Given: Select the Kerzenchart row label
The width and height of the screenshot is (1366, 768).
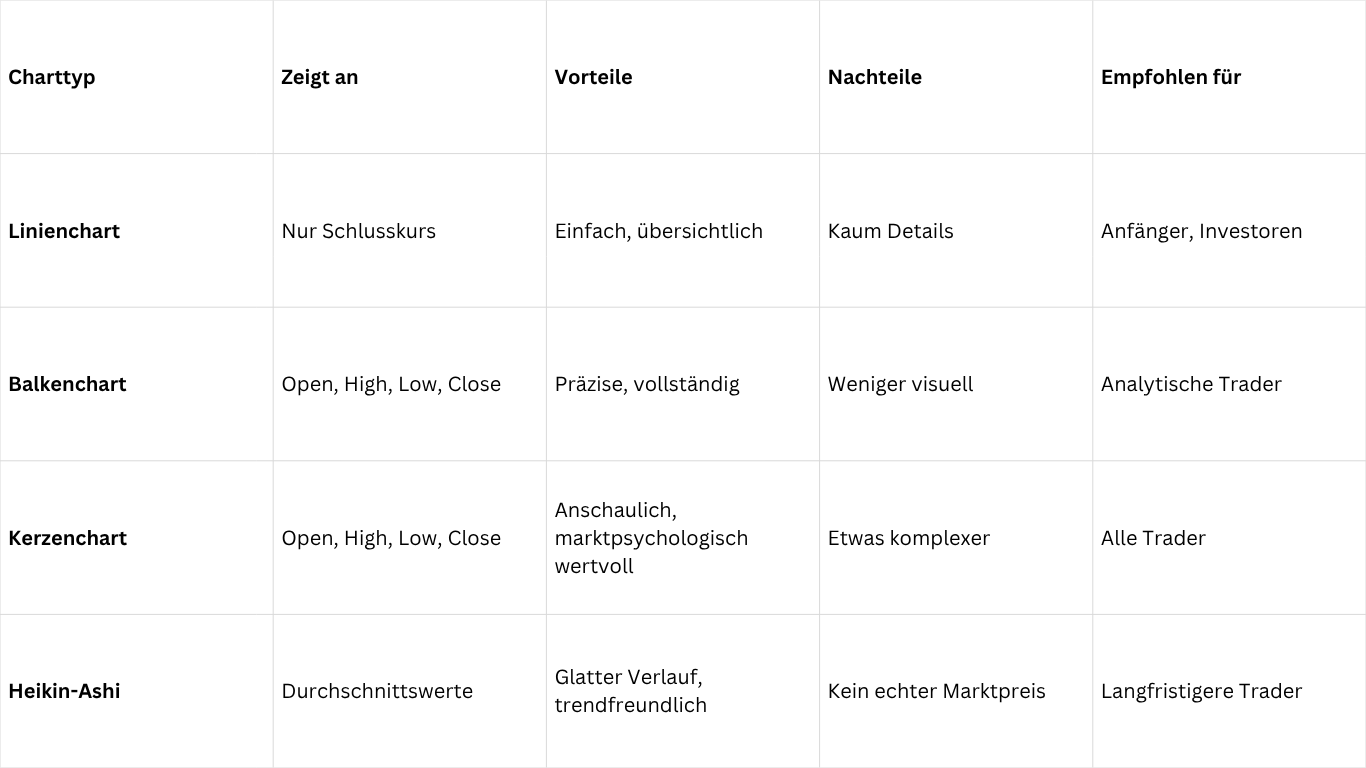Looking at the screenshot, I should 68,538.
